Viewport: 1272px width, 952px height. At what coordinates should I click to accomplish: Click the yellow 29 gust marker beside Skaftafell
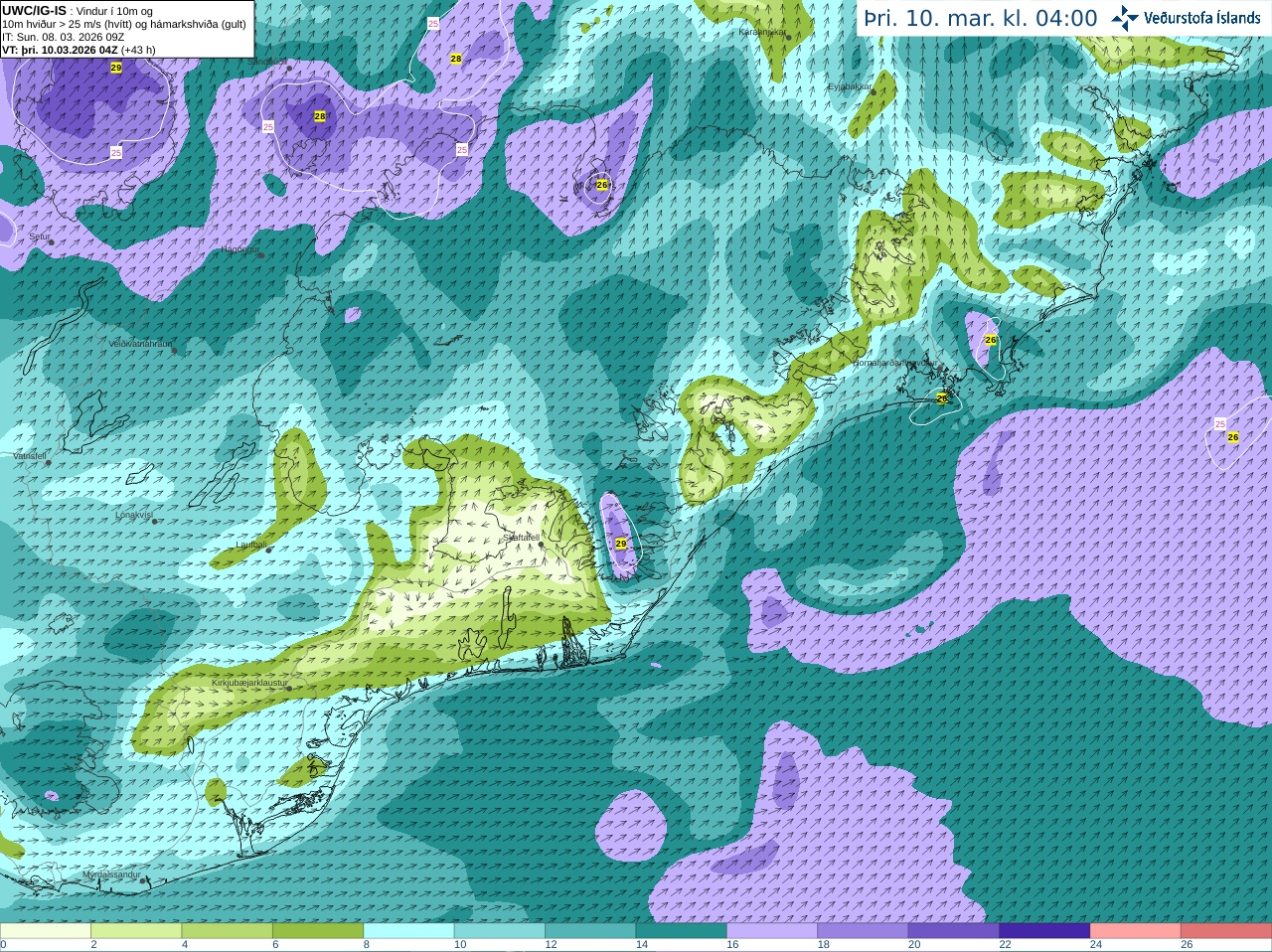click(x=621, y=544)
